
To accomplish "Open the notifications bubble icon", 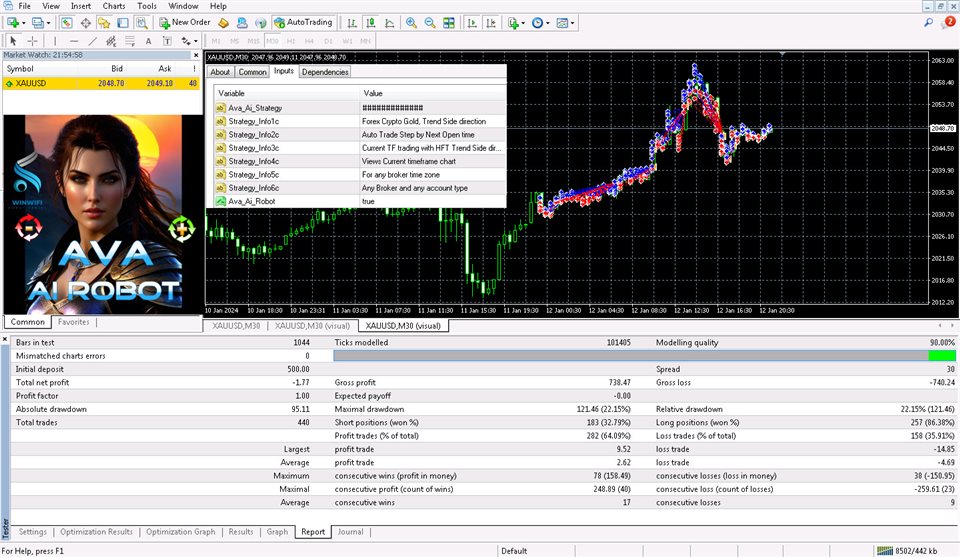I will 948,23.
